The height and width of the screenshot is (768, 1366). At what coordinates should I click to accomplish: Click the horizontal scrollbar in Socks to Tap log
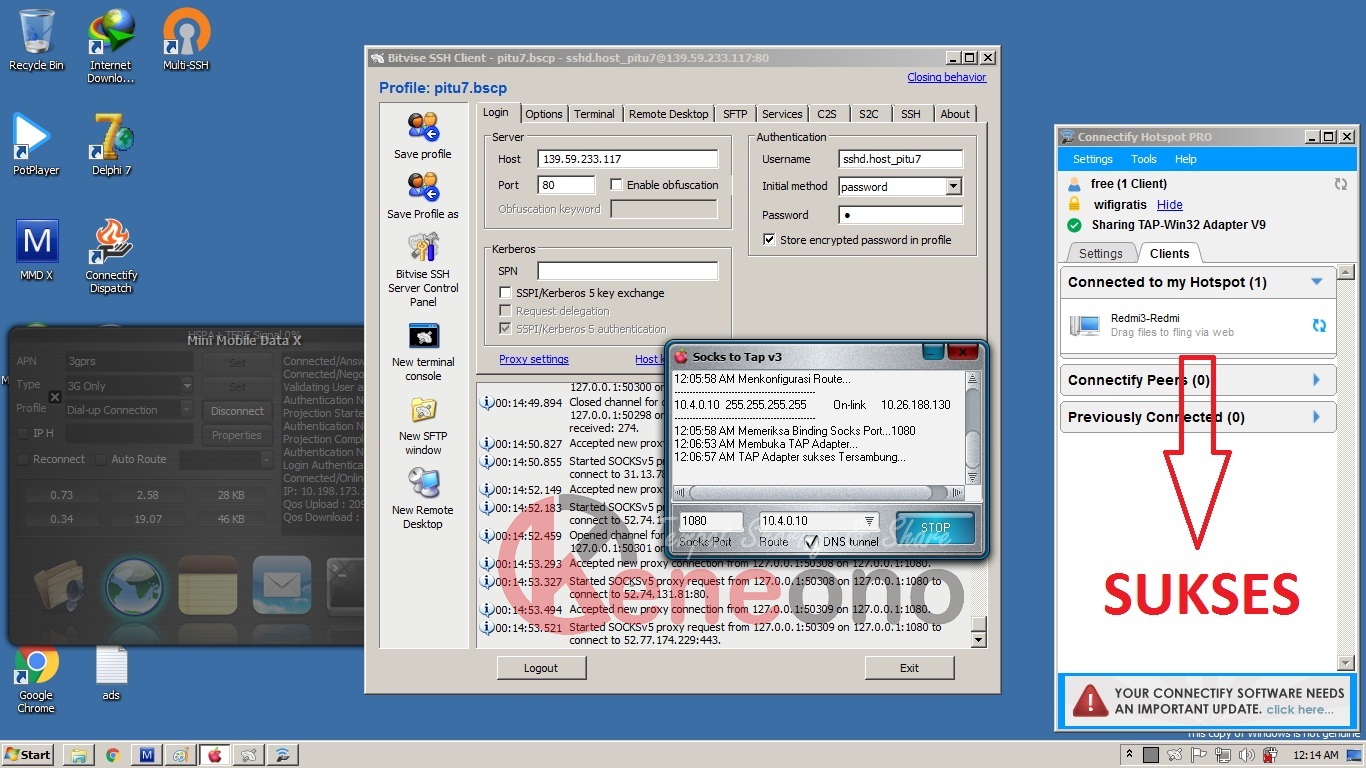(x=819, y=492)
